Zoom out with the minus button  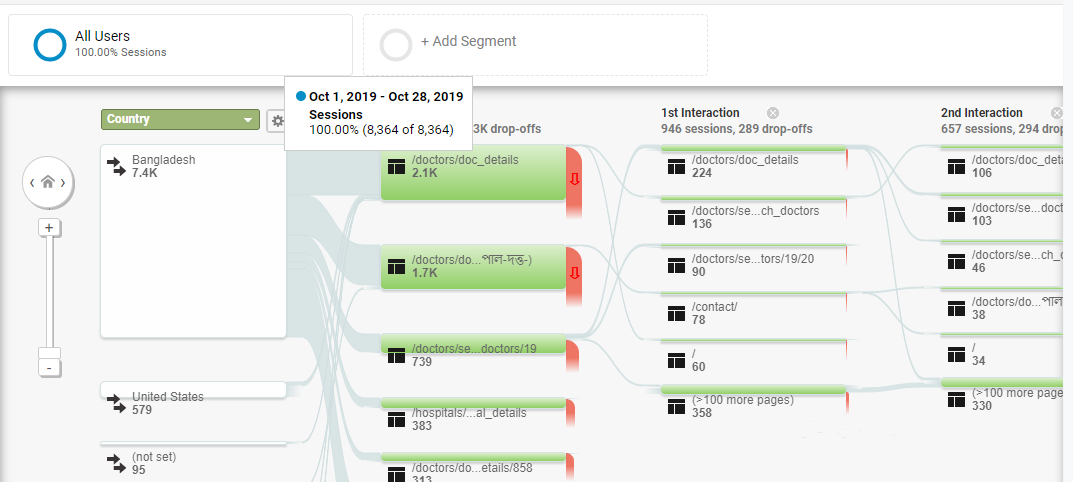coord(49,368)
